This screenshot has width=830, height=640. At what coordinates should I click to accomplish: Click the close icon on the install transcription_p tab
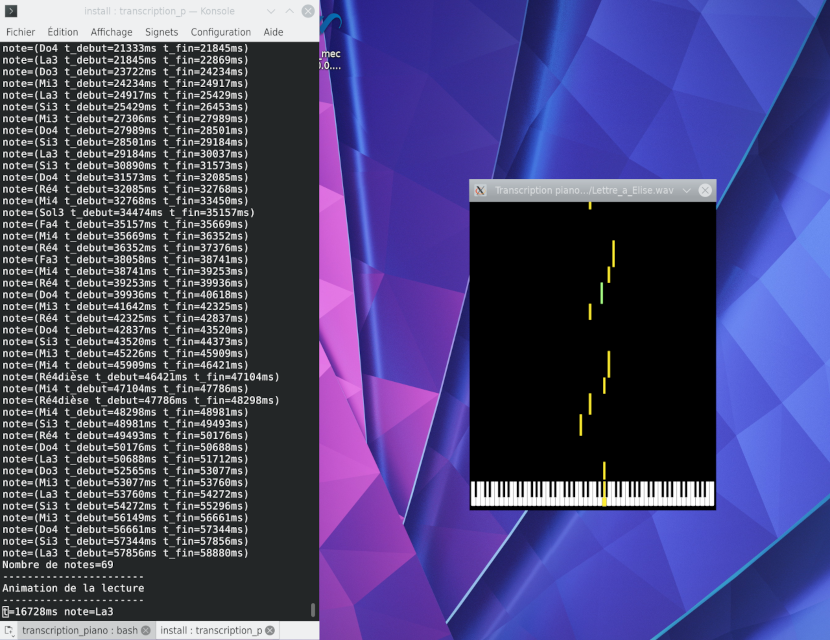point(270,631)
